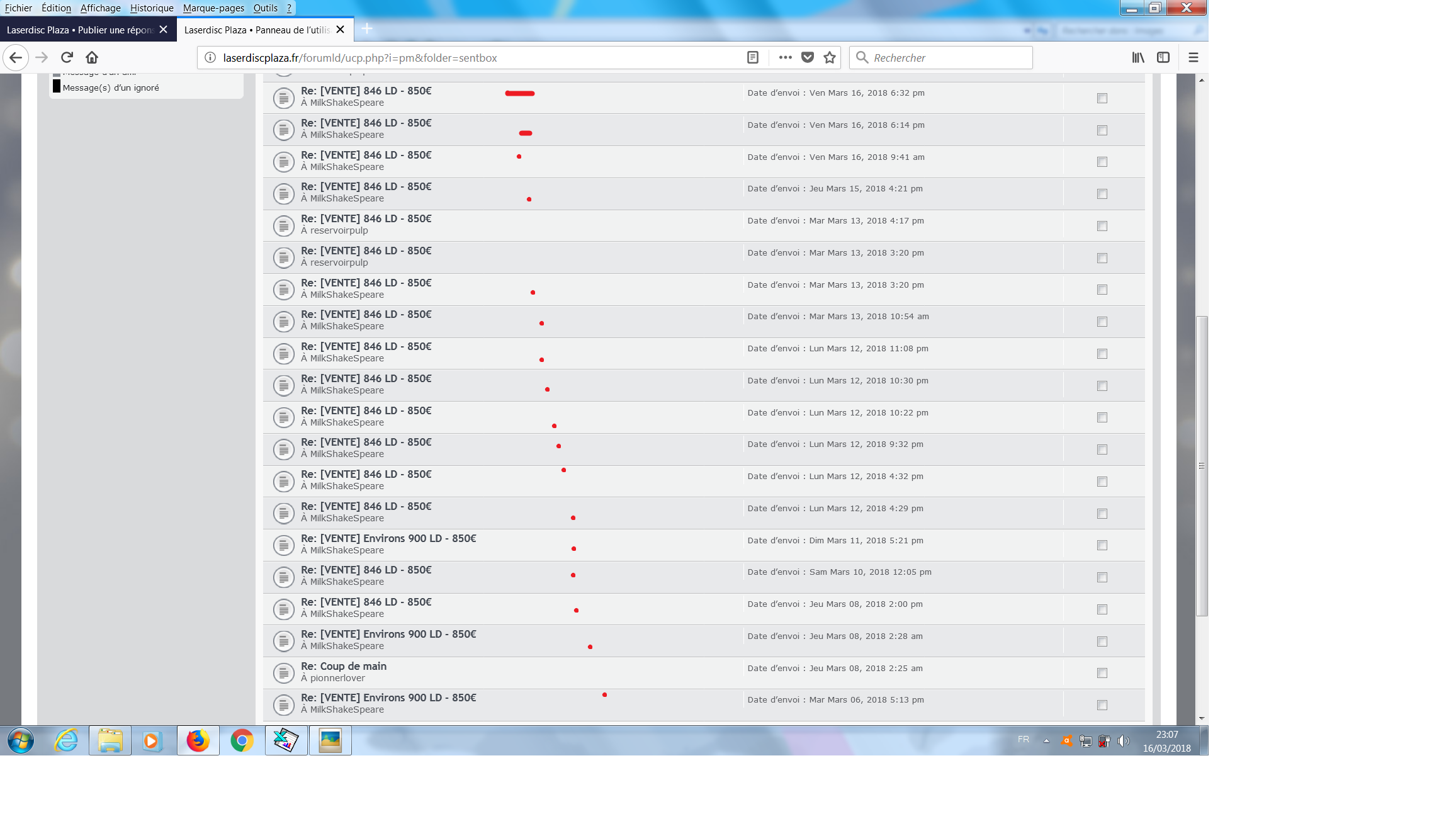Open the Marque-pages menu

tap(213, 8)
